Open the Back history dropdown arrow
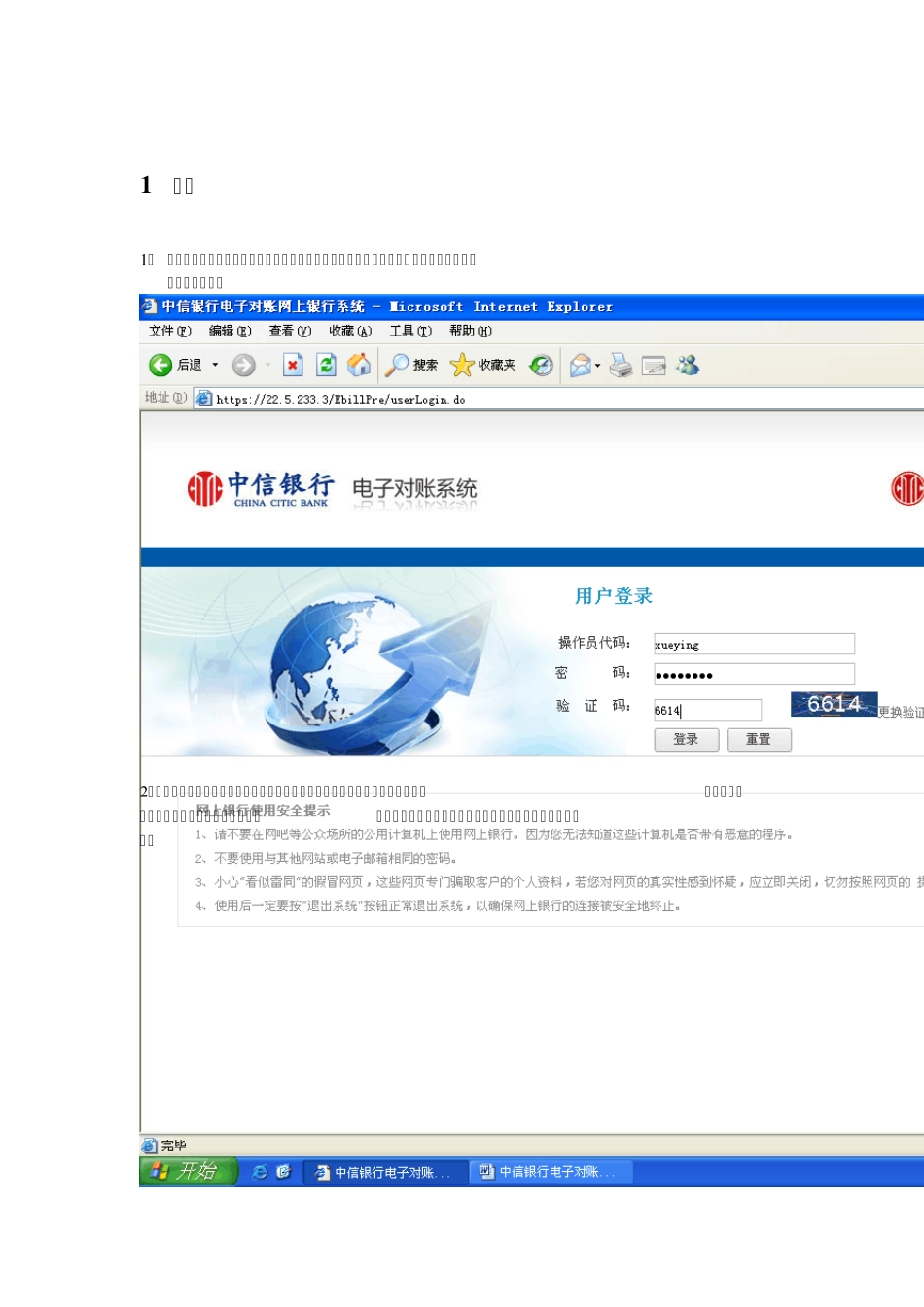This screenshot has height=1307, width=924. (215, 365)
